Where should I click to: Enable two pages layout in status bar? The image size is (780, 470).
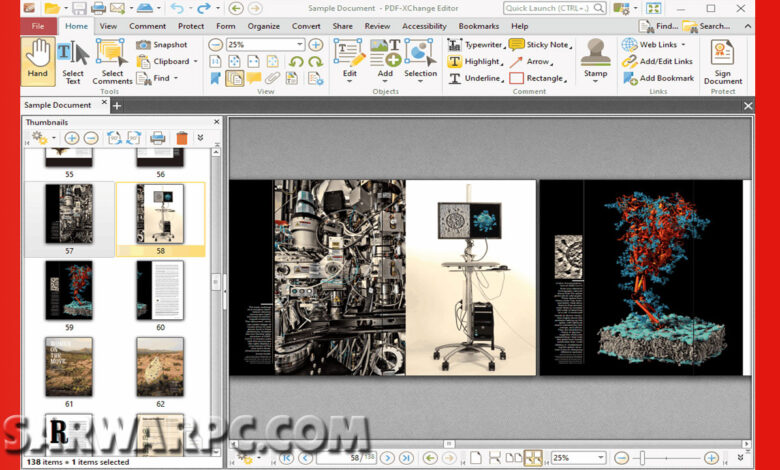tap(513, 458)
